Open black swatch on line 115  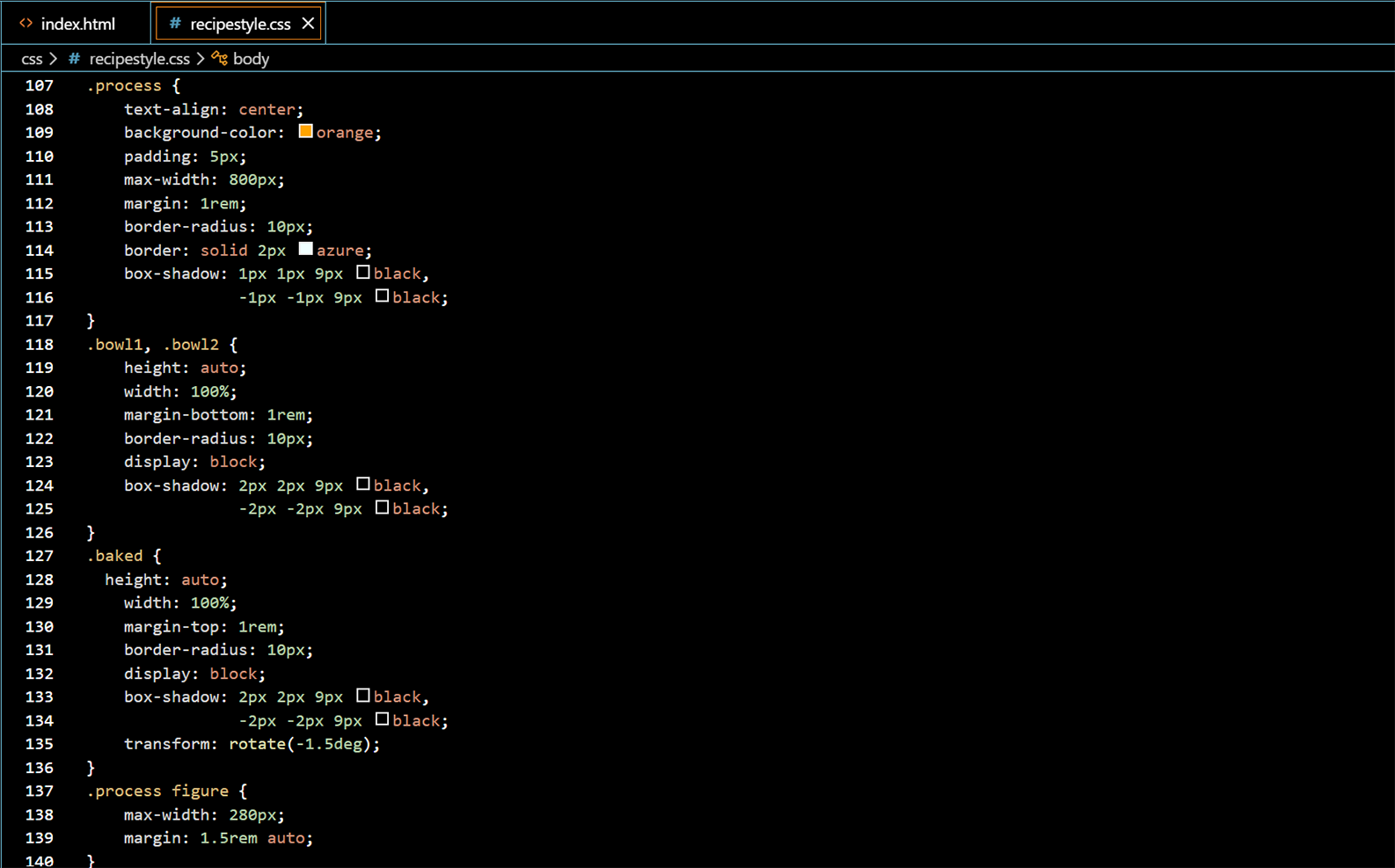click(362, 273)
